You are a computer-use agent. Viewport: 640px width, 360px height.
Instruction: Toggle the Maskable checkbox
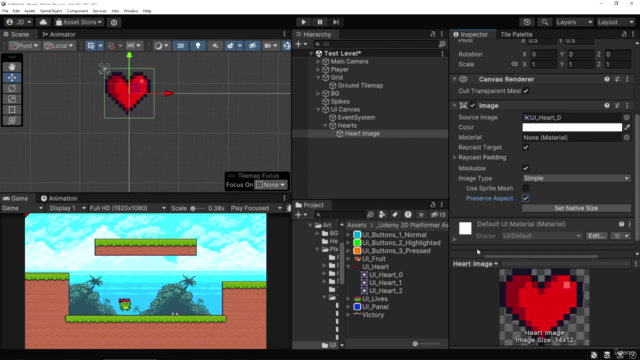point(526,168)
